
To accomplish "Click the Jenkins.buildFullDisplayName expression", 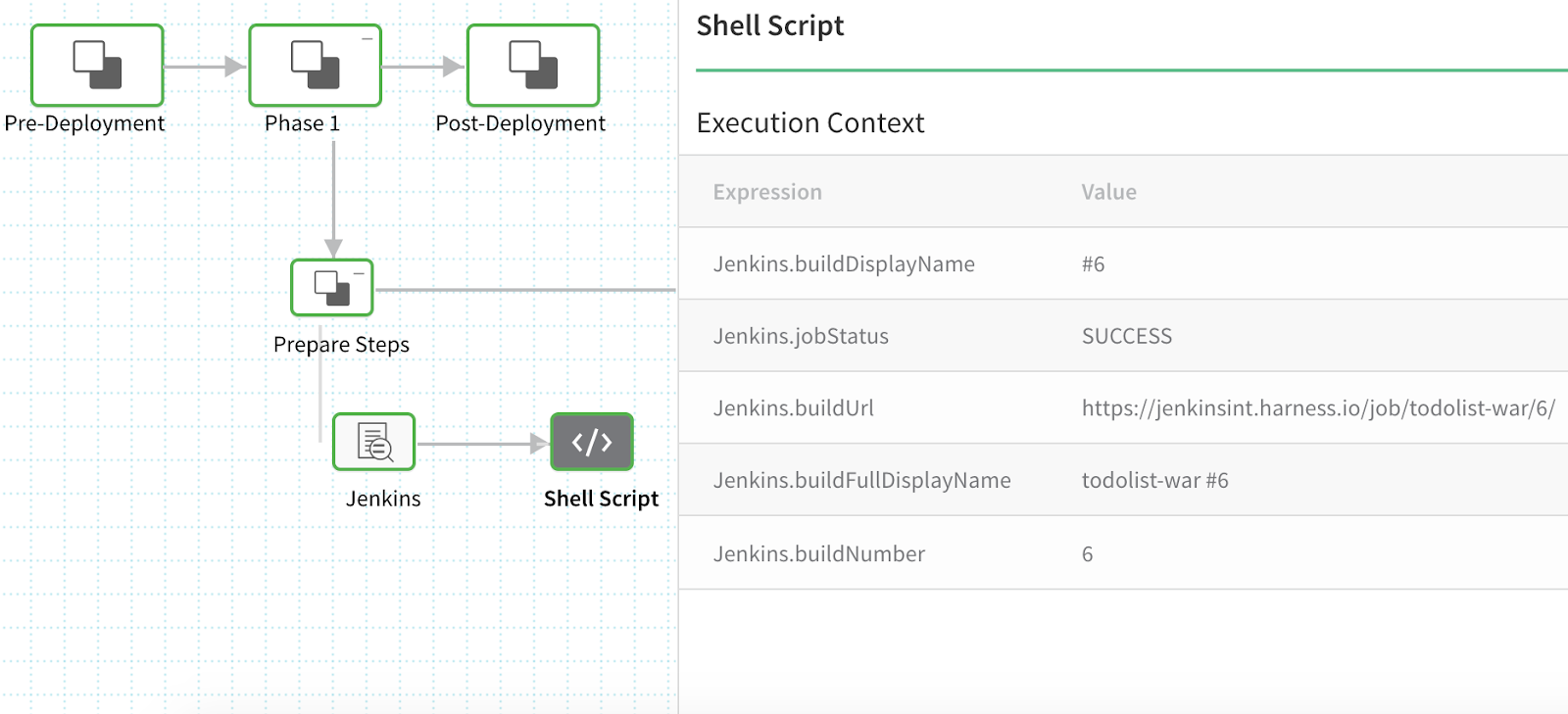I will 862,480.
